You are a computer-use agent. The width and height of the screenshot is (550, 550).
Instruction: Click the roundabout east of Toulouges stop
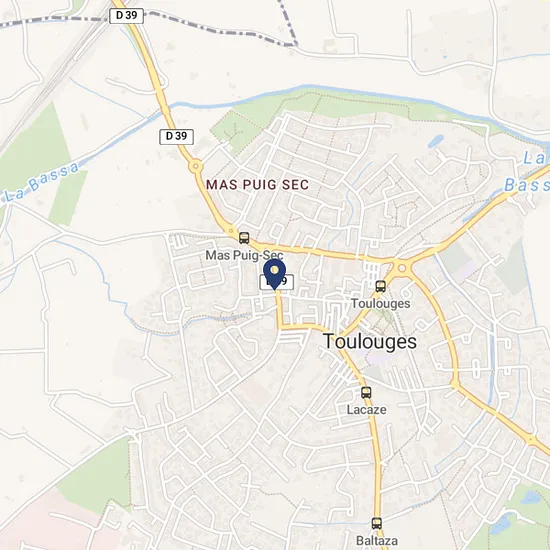[x=402, y=268]
